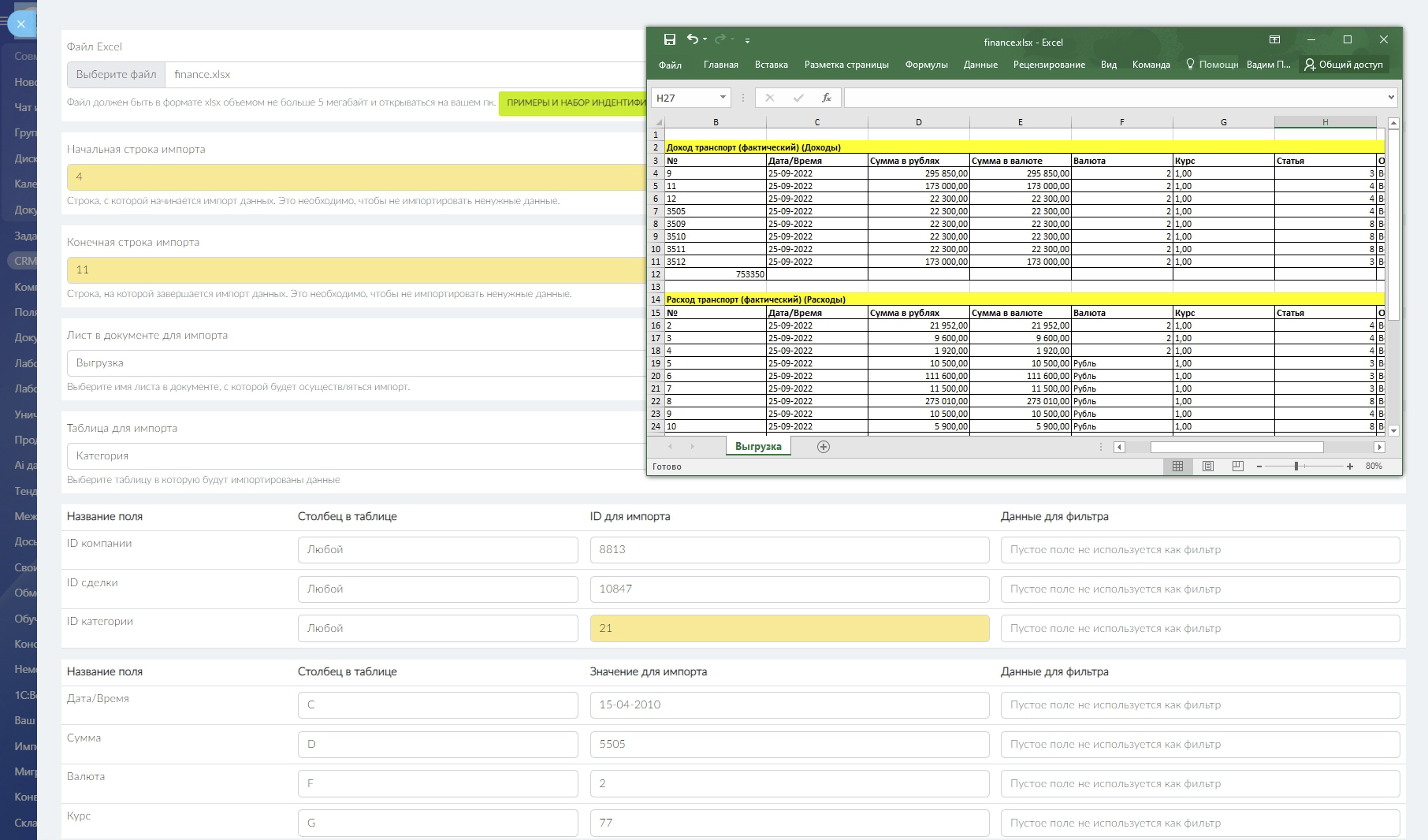
Task: Switch Excel to Normal view
Action: pyautogui.click(x=1177, y=466)
